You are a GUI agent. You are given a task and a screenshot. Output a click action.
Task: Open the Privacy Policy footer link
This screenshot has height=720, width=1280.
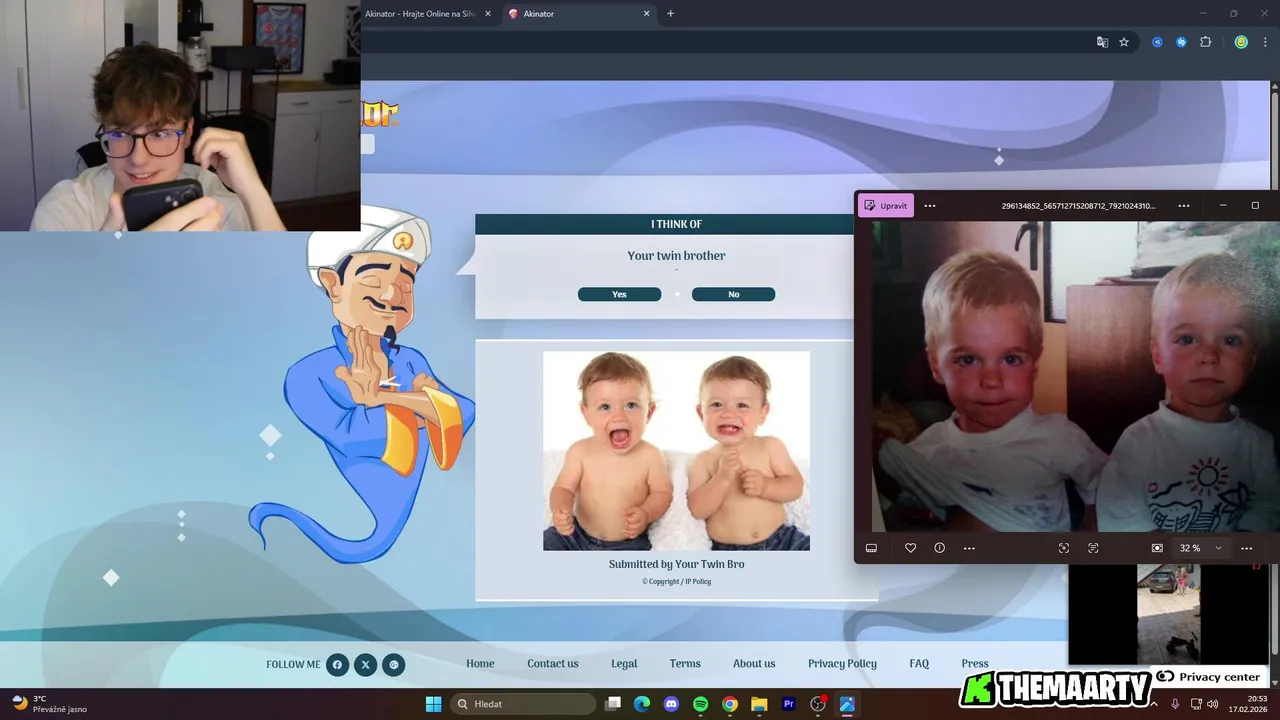point(842,664)
